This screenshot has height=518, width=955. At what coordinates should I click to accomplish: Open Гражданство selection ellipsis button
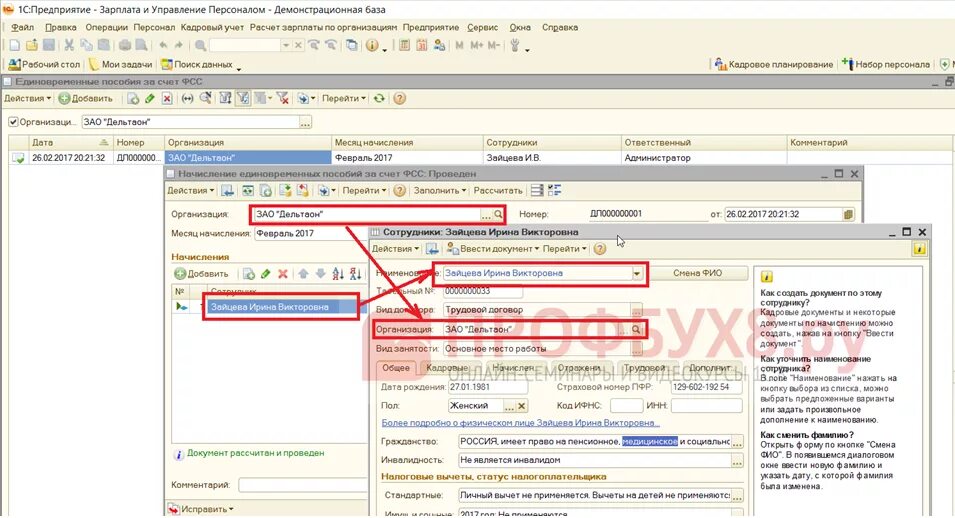pos(738,442)
